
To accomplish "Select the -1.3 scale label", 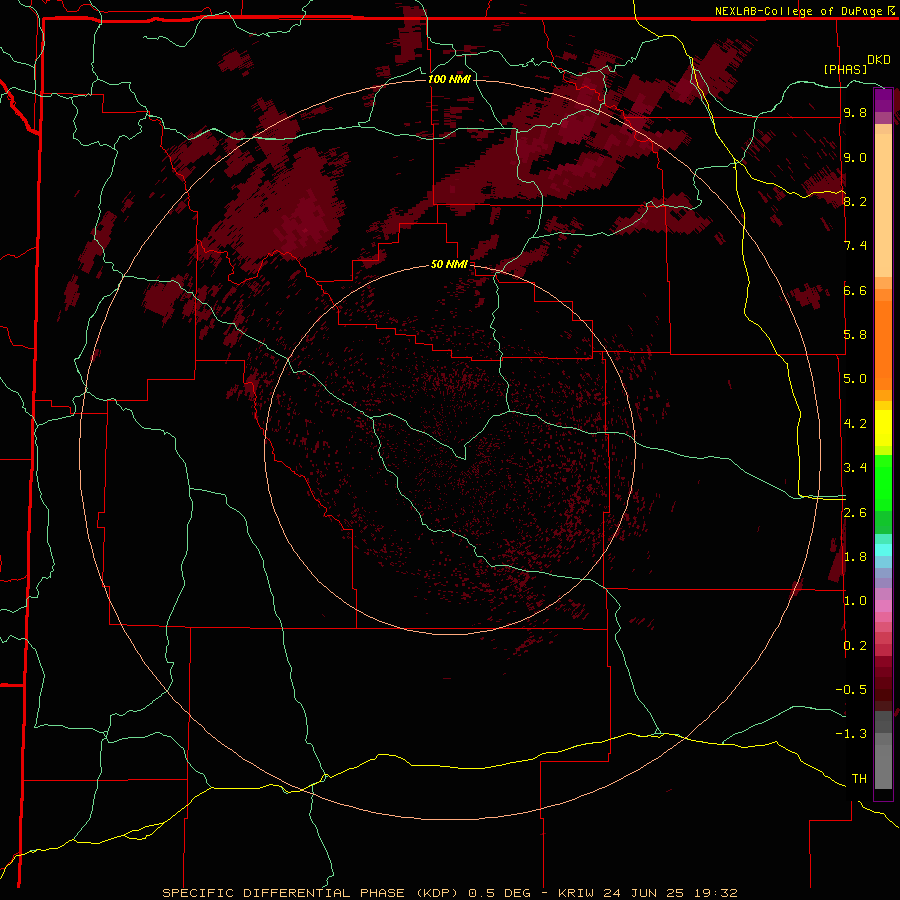I will pyautogui.click(x=851, y=734).
